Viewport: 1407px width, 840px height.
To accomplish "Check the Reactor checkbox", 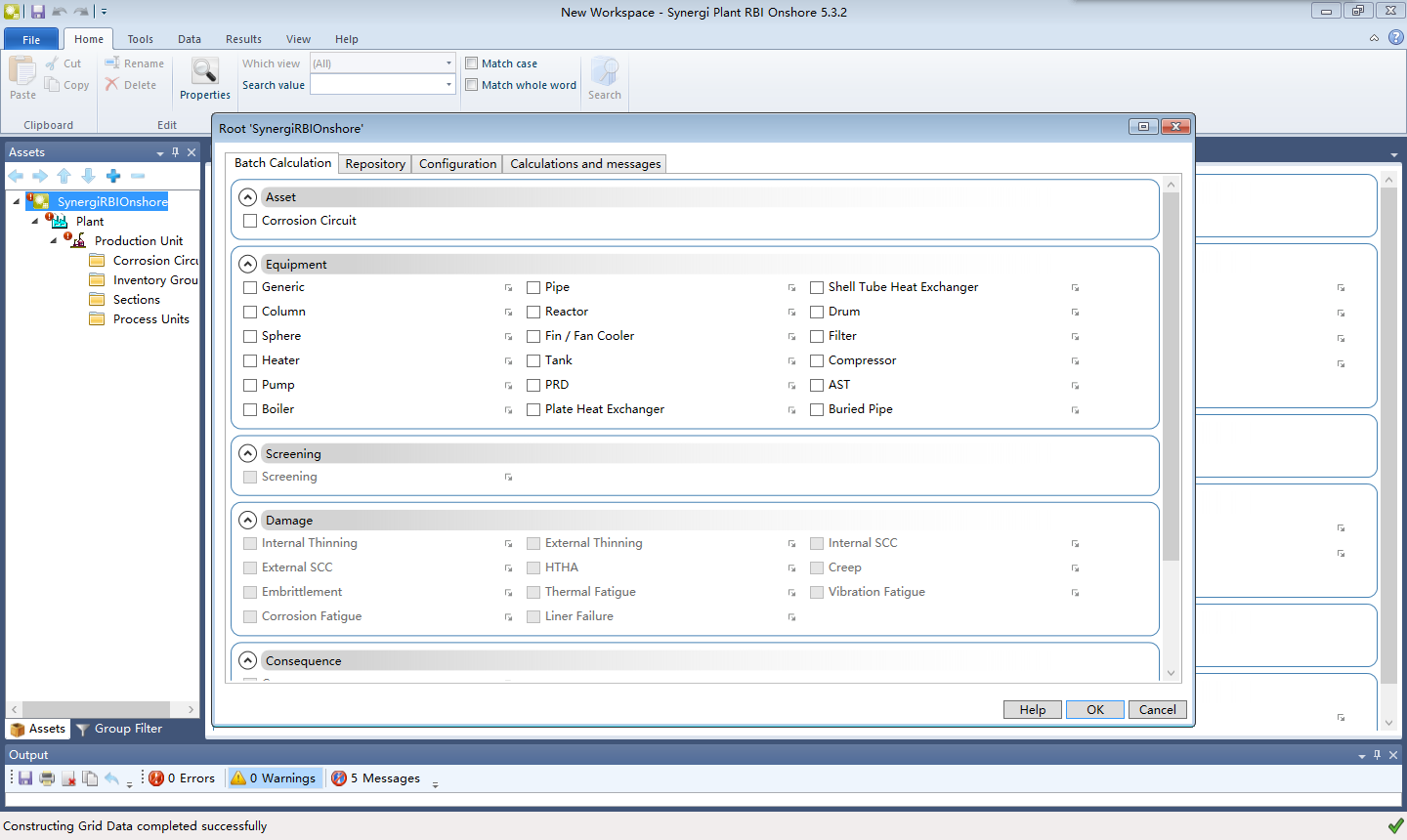I will [x=533, y=312].
